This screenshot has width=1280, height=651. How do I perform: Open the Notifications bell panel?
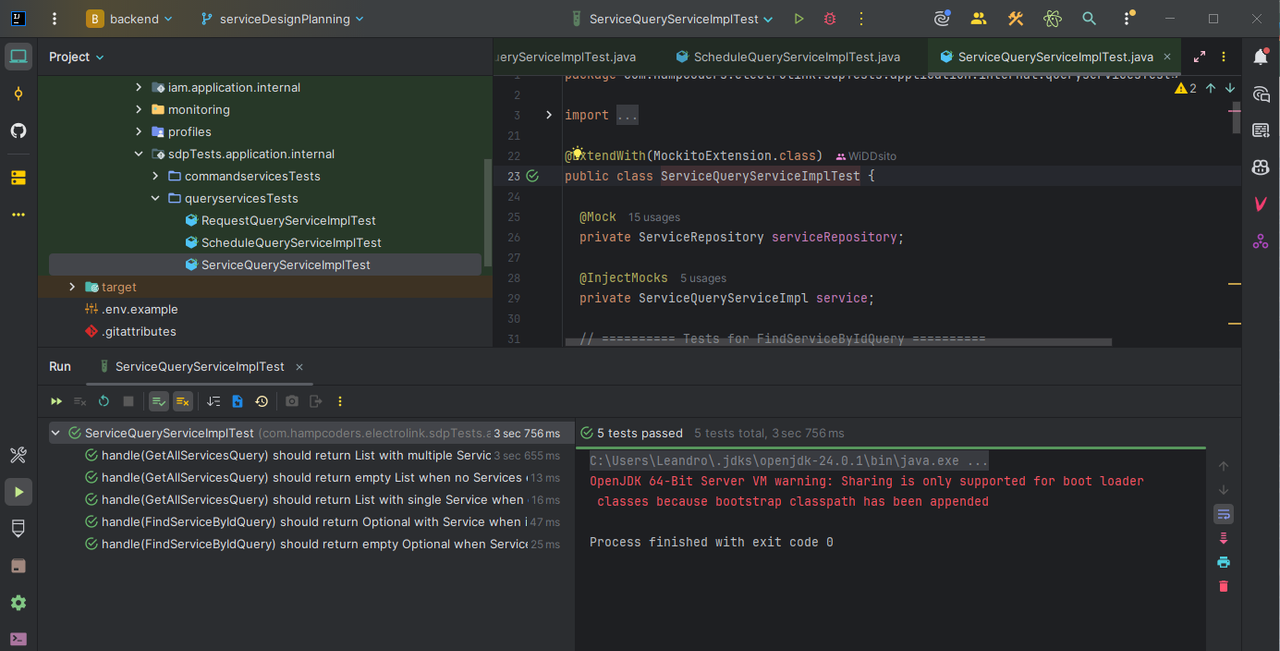click(1260, 57)
